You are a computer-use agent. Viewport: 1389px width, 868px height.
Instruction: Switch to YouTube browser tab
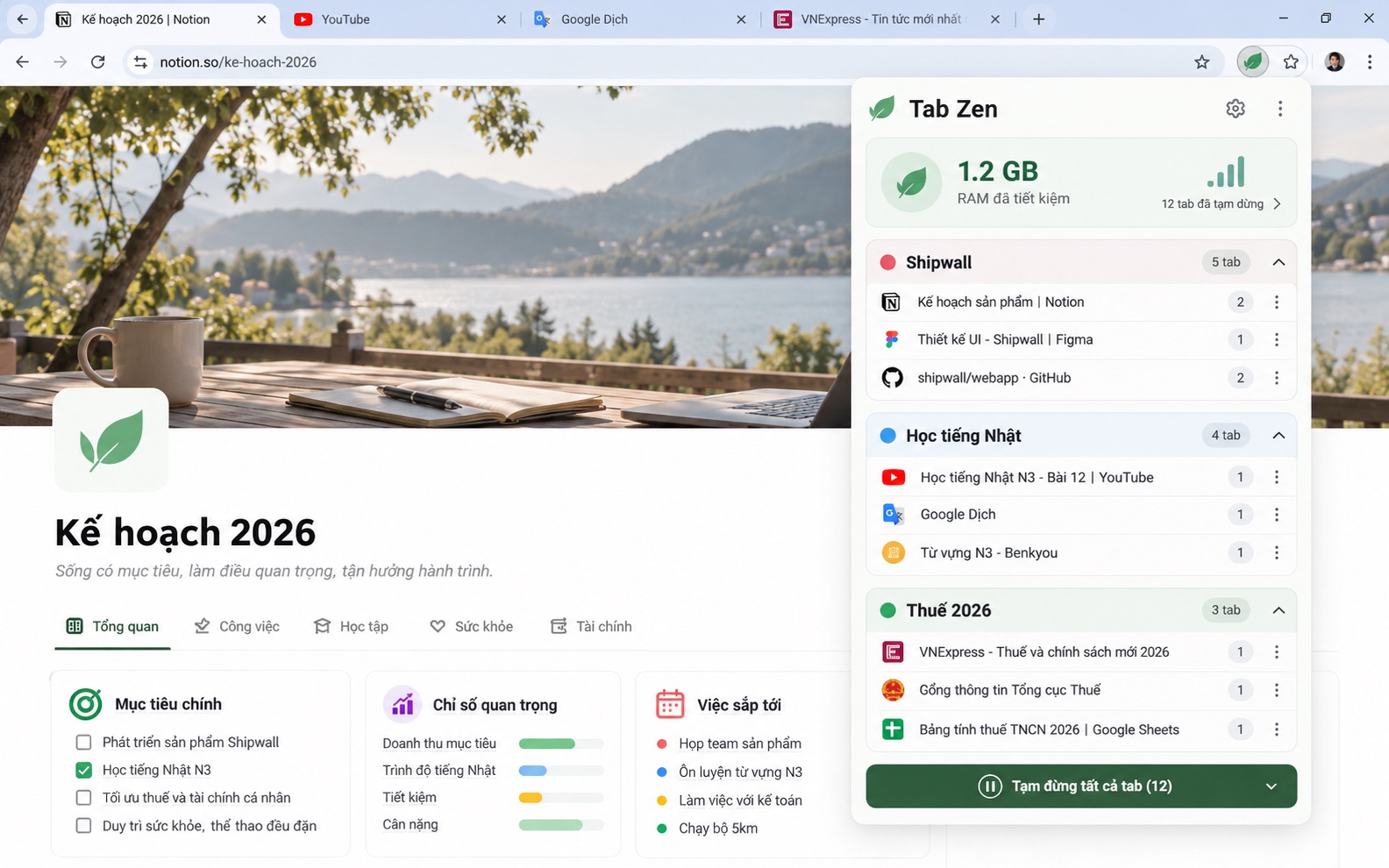coord(401,19)
